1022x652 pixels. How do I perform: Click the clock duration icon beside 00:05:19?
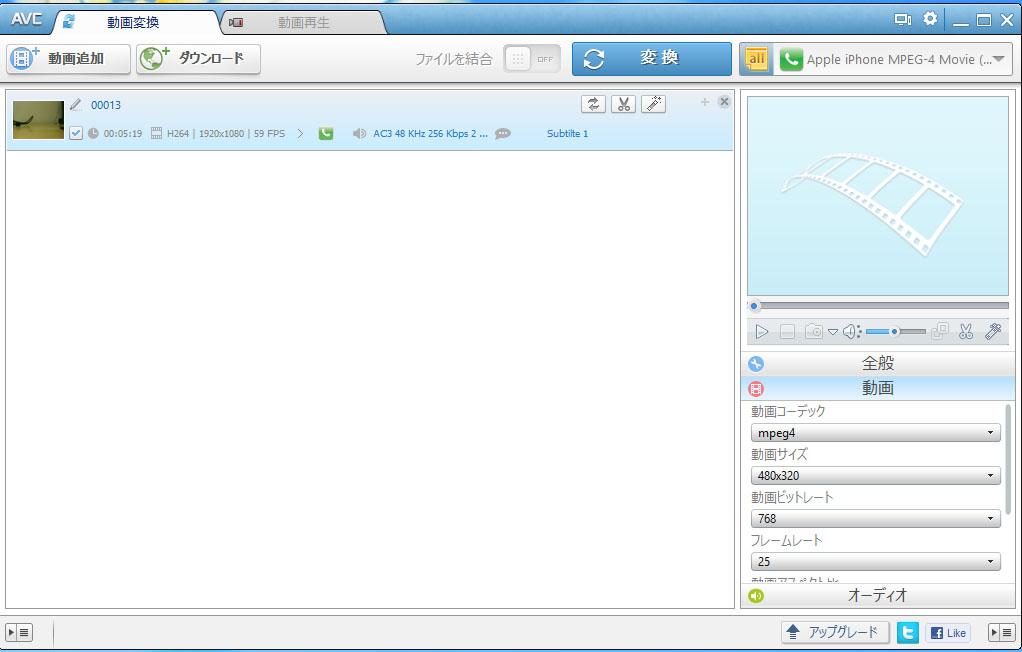tap(93, 133)
